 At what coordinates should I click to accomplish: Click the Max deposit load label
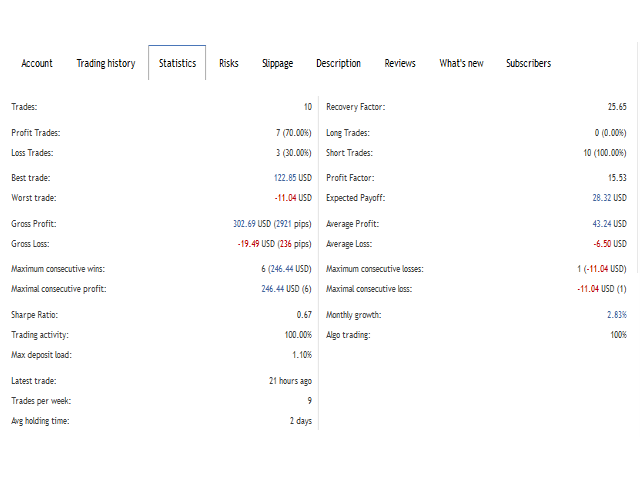coord(41,355)
